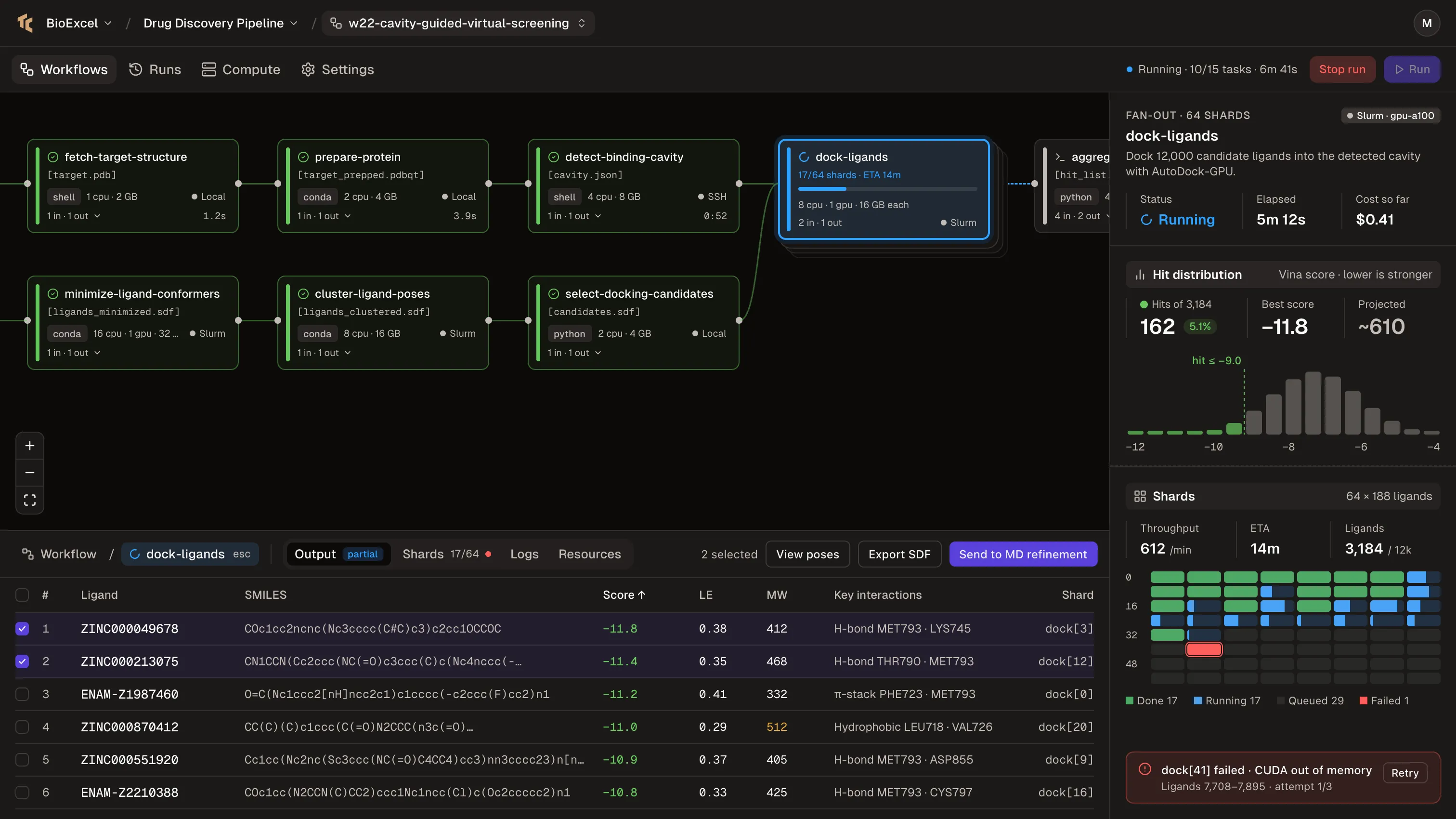Expand fetch-target-structure 1 in 1 out ports
Viewport: 1456px width, 819px height.
tap(74, 216)
